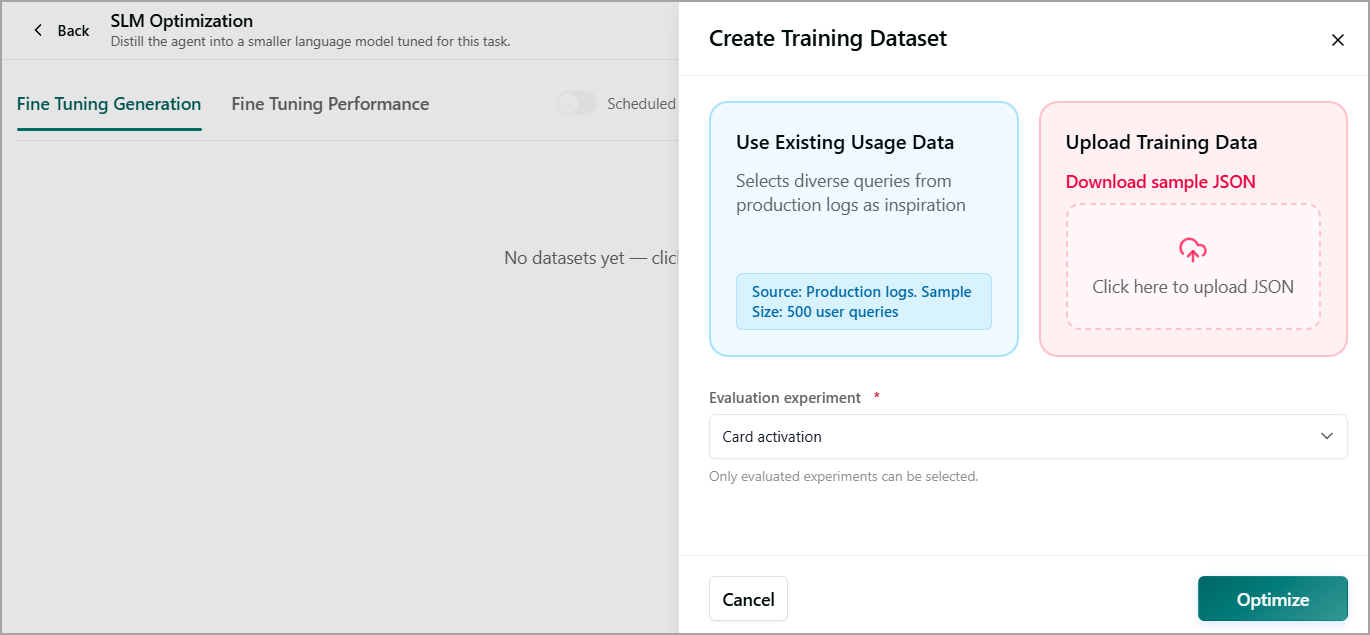
Task: Click the Evaluation experiment field label
Action: tap(785, 398)
